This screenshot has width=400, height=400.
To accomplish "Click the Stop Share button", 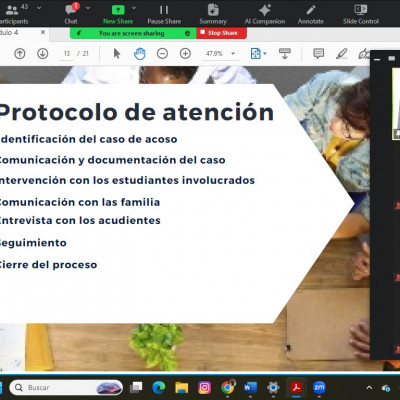I will coord(222,33).
